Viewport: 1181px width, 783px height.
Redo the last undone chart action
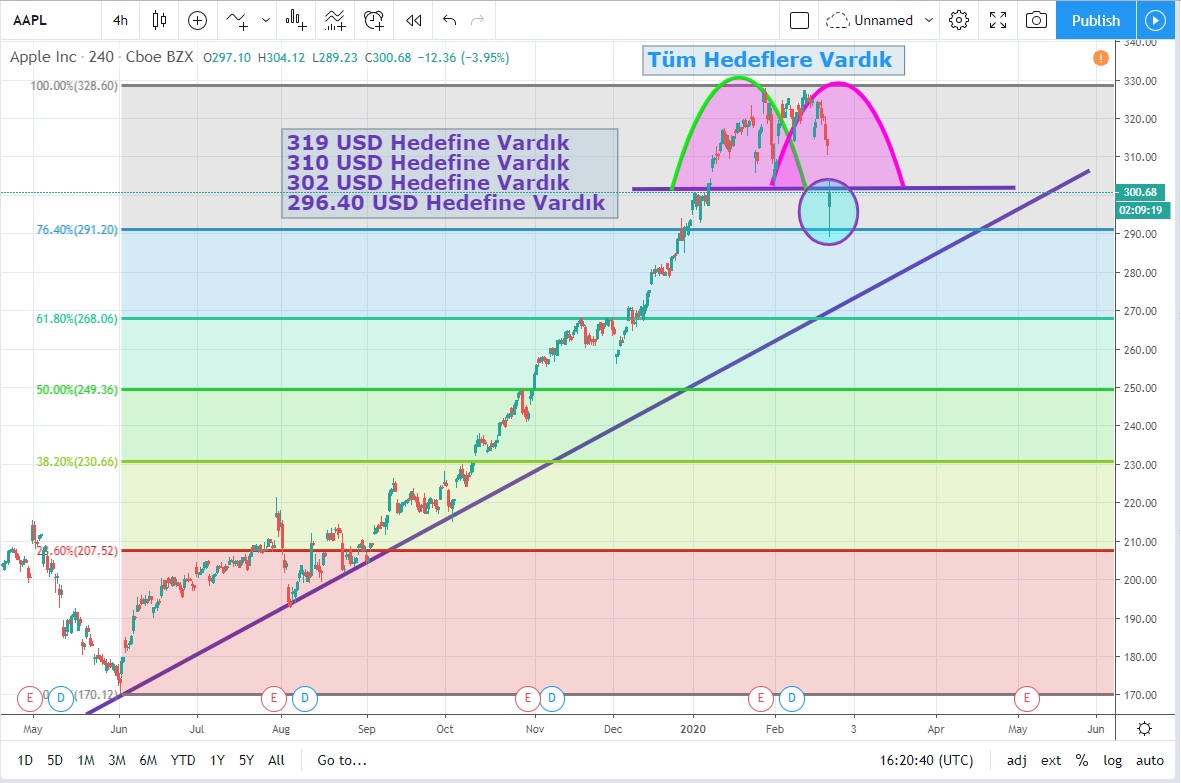(478, 20)
